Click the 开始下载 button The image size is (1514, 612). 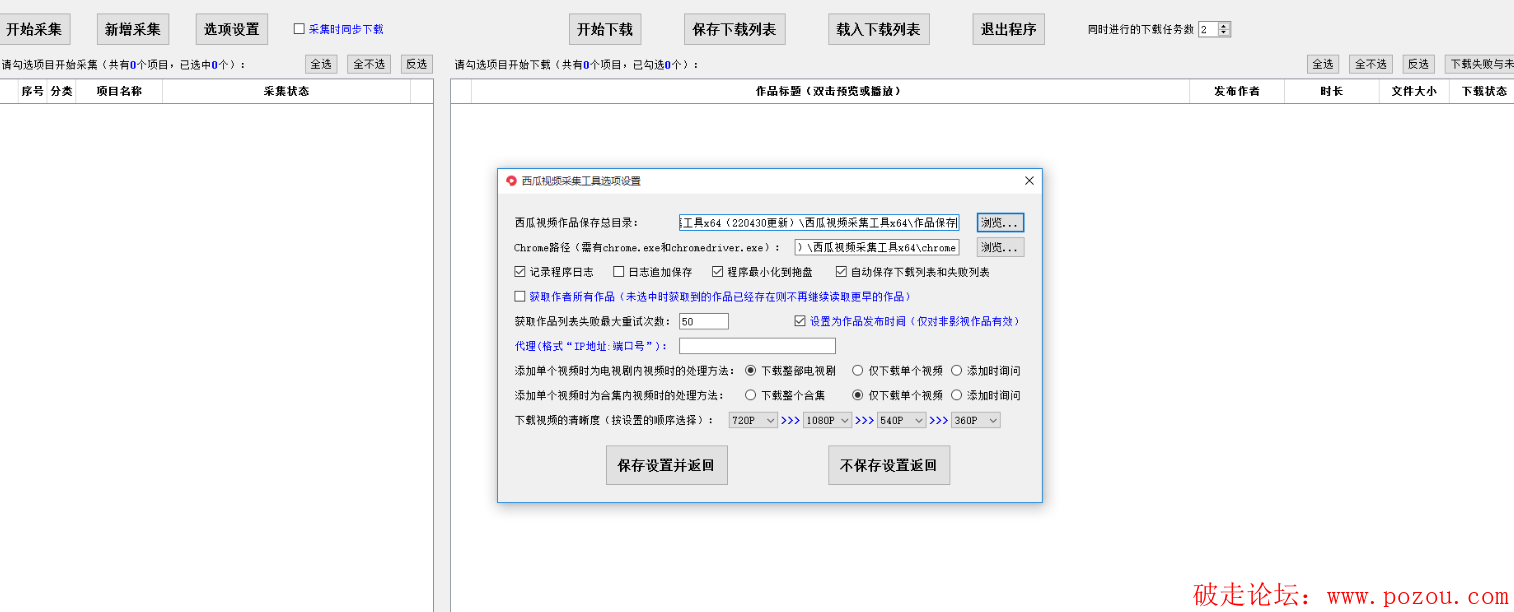pyautogui.click(x=605, y=29)
